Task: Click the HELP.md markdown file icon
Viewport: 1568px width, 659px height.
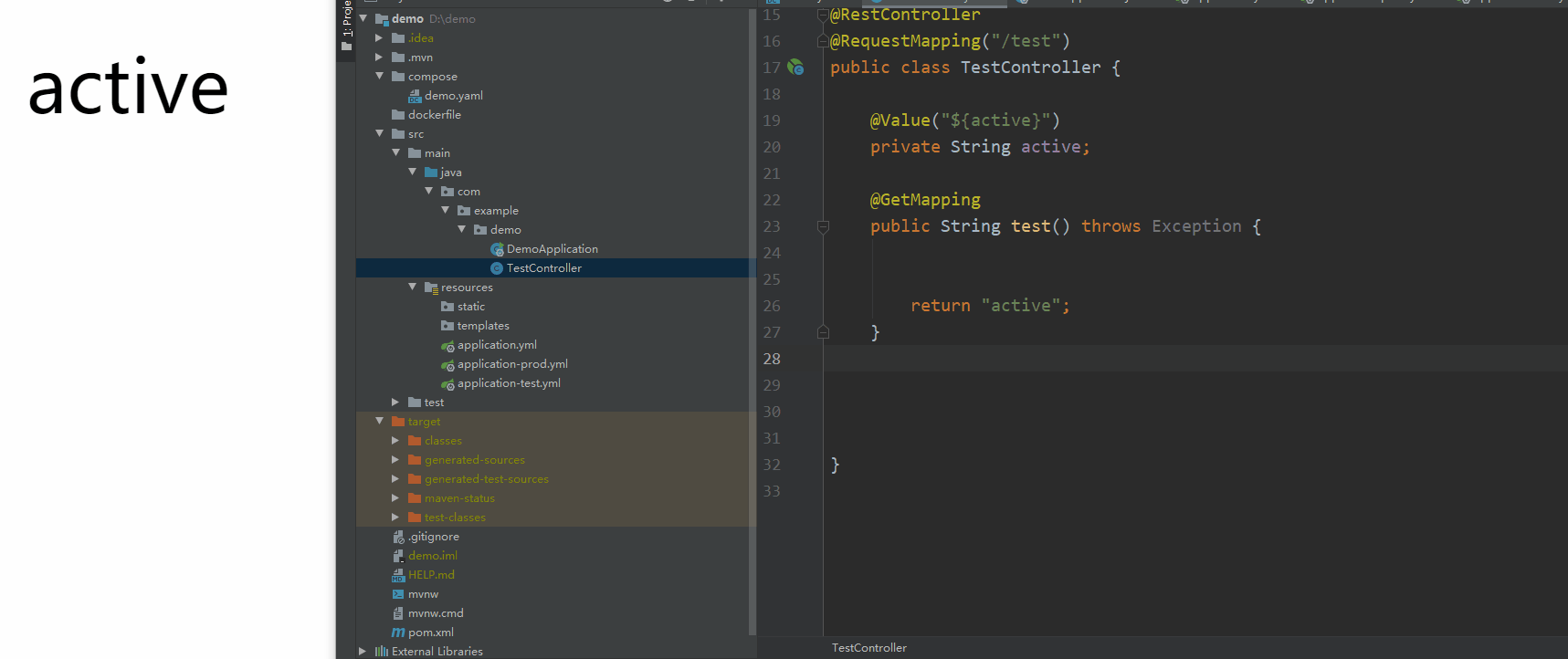Action: pyautogui.click(x=398, y=575)
